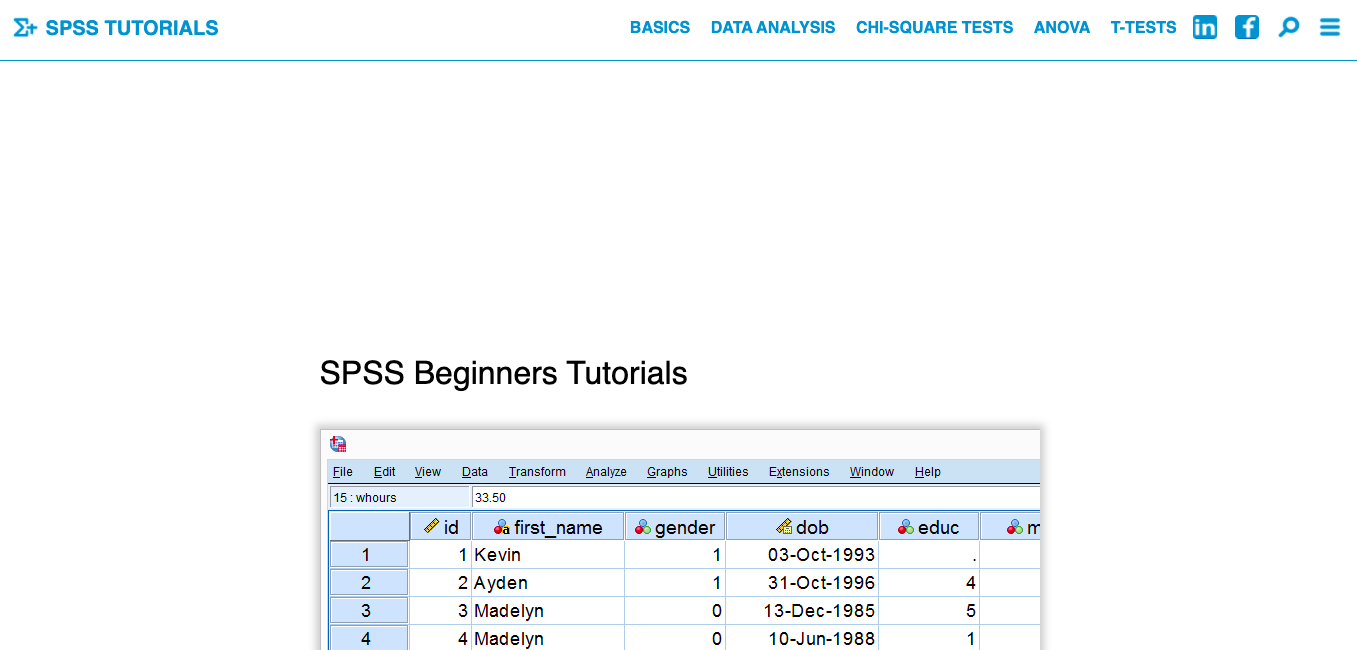Open the Basics menu link
The height and width of the screenshot is (650, 1357).
tap(660, 28)
